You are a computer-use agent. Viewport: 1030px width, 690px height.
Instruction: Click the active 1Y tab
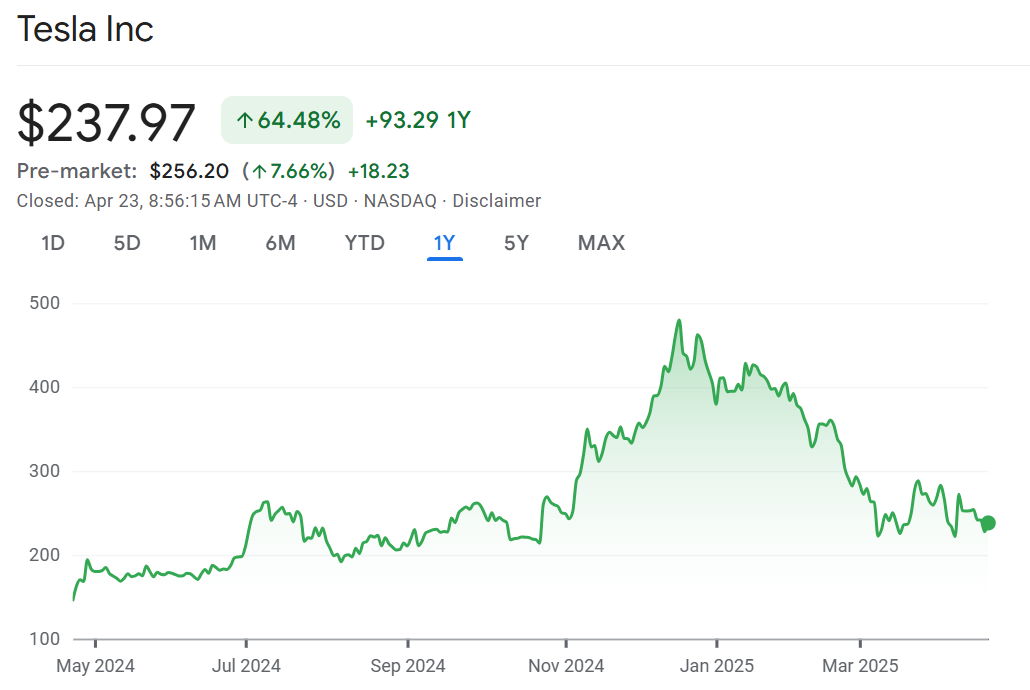444,243
